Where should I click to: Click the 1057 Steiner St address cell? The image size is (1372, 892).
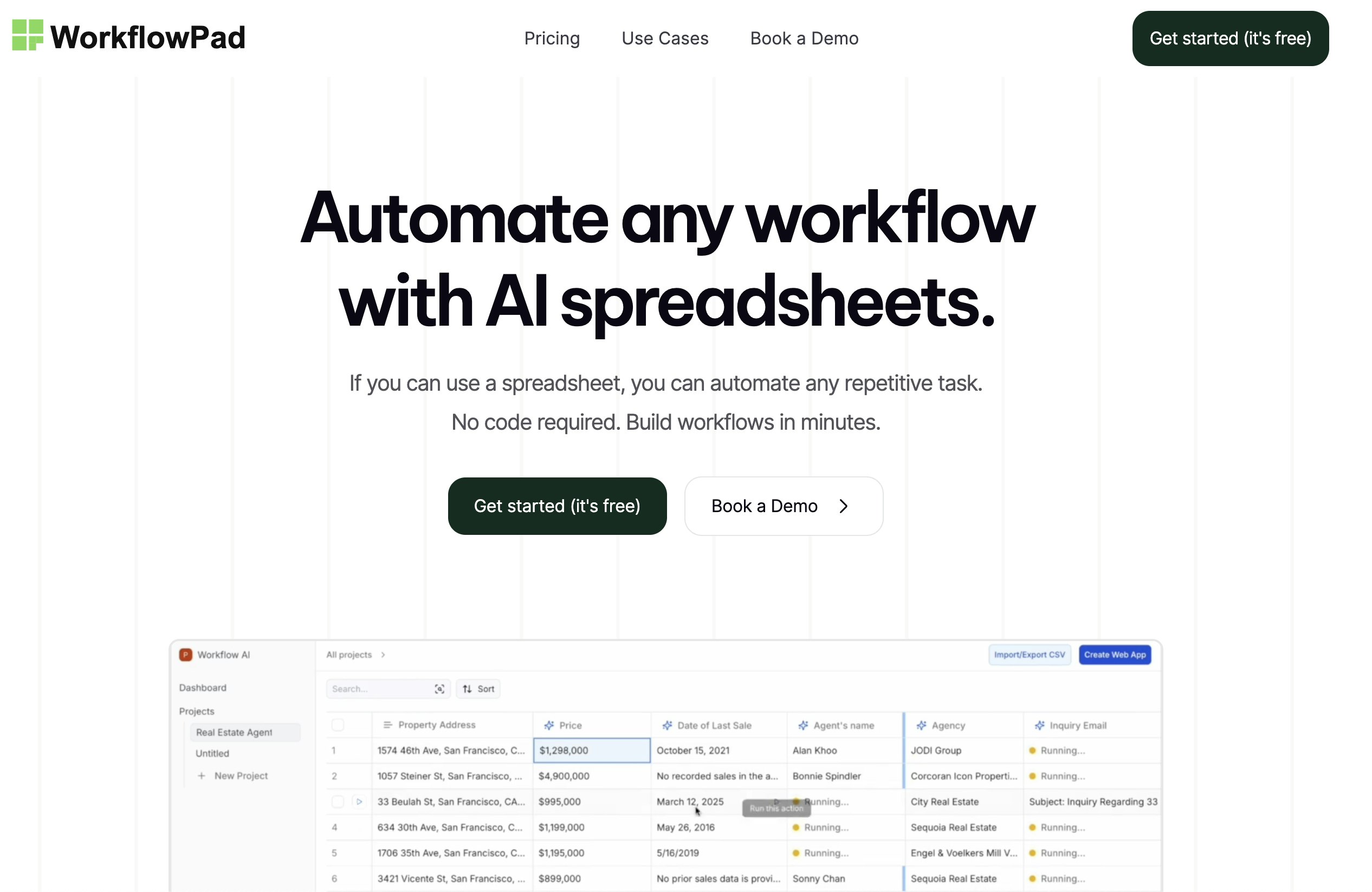tap(452, 775)
